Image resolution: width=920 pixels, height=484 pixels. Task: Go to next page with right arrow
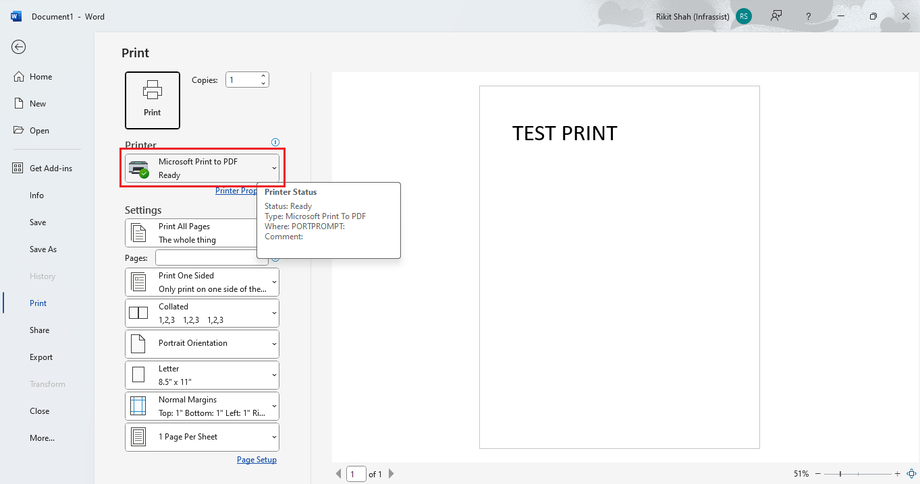[391, 473]
